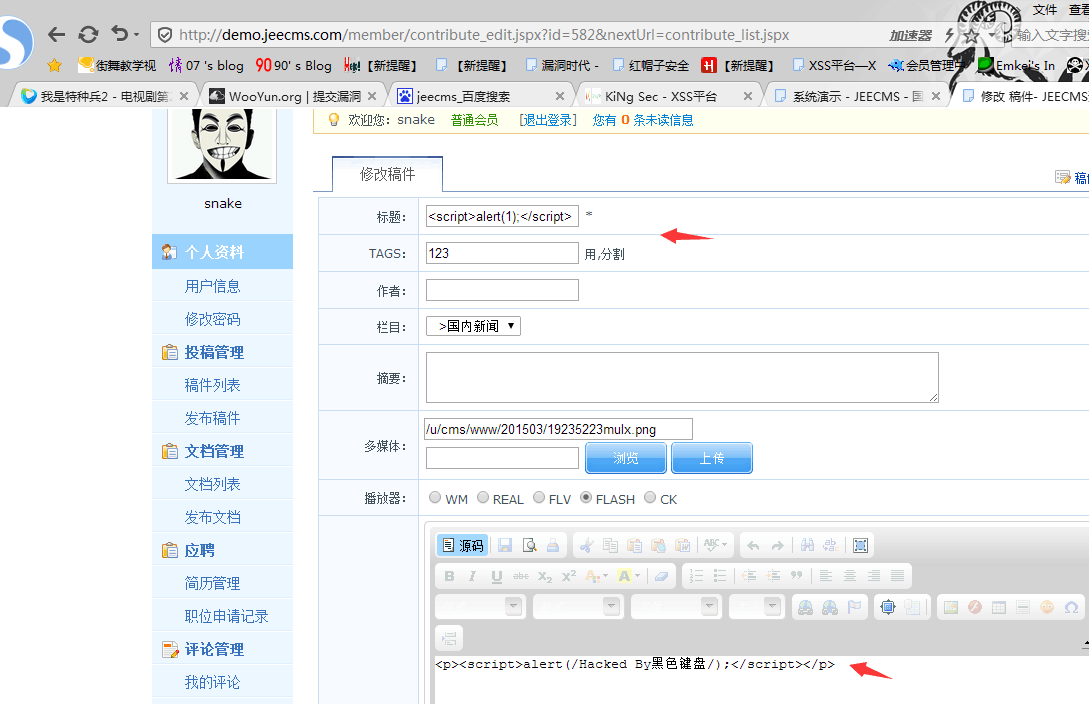Open the 栏目 category dropdown

tap(473, 326)
